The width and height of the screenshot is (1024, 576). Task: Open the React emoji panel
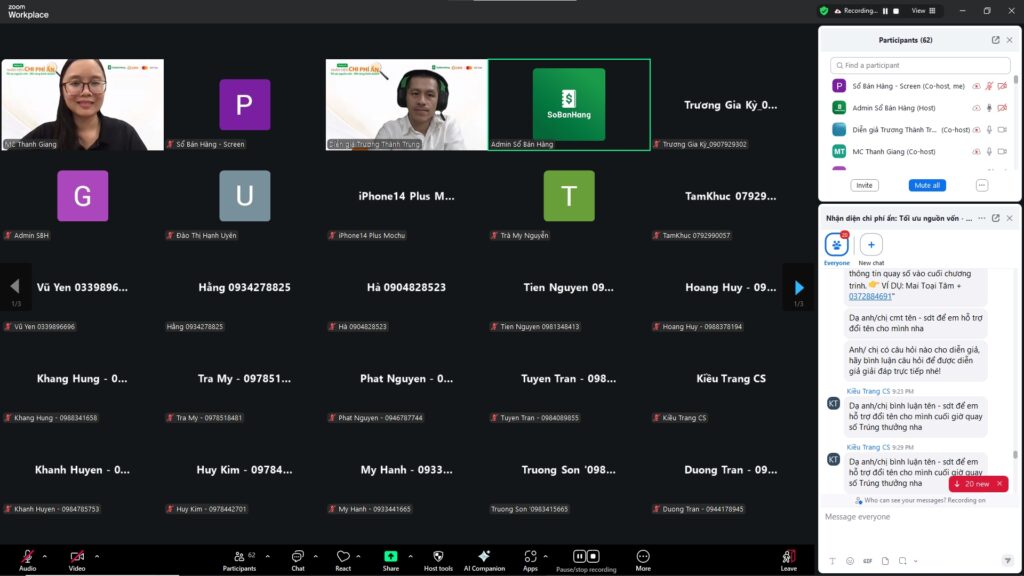coord(343,557)
